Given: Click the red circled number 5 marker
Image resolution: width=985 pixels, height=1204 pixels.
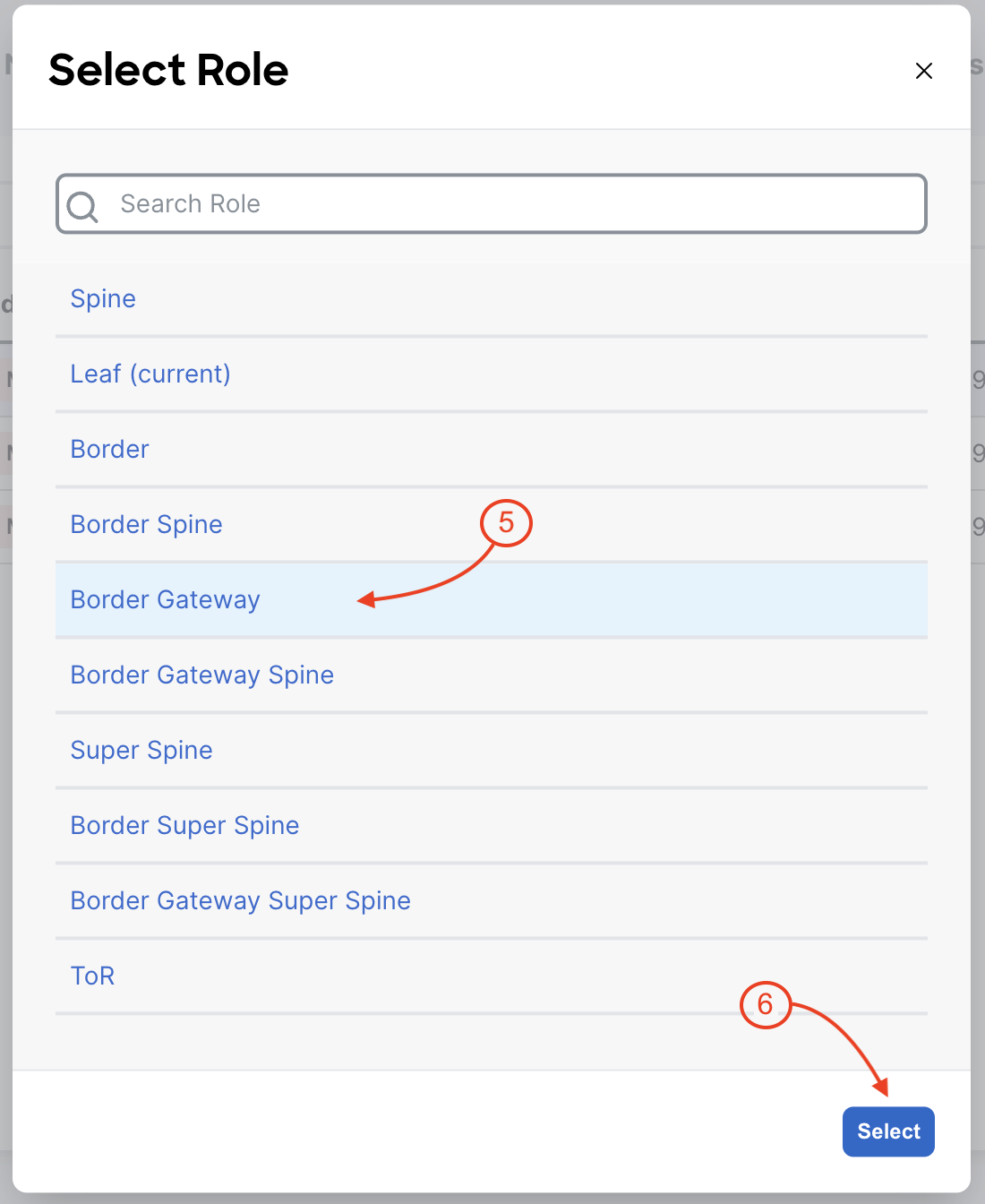Looking at the screenshot, I should coord(506,523).
